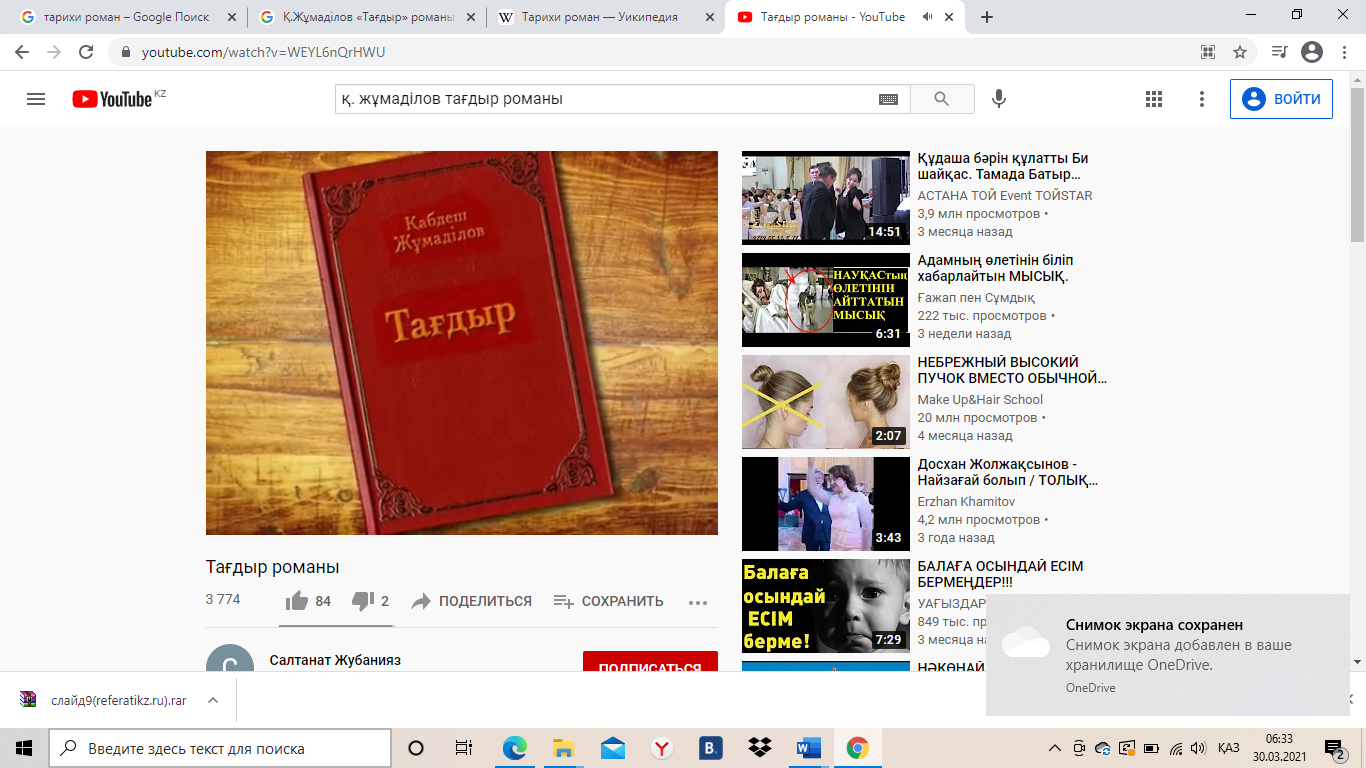The height and width of the screenshot is (768, 1366).
Task: Open the Action Center notifications
Action: coord(1334,748)
